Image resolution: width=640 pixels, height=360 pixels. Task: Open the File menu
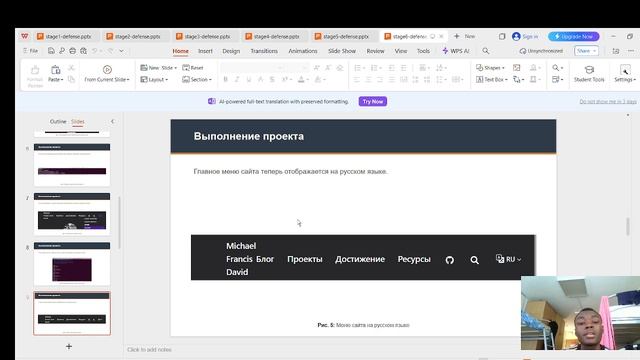coord(31,51)
